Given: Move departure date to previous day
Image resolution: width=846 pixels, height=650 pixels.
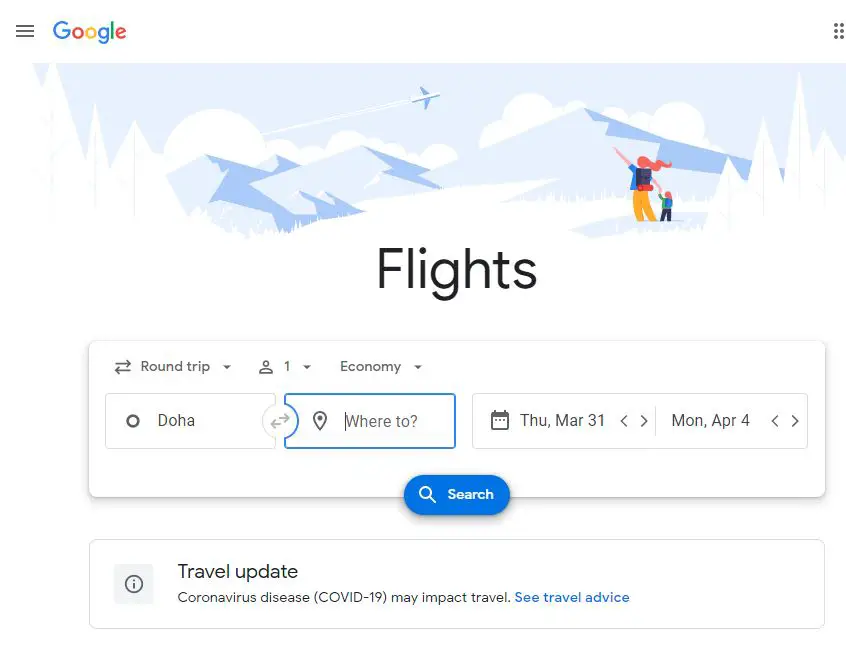Looking at the screenshot, I should [x=624, y=421].
